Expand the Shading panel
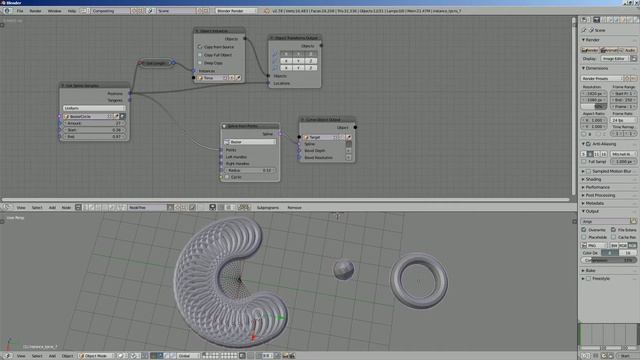640x360 pixels. (x=593, y=179)
